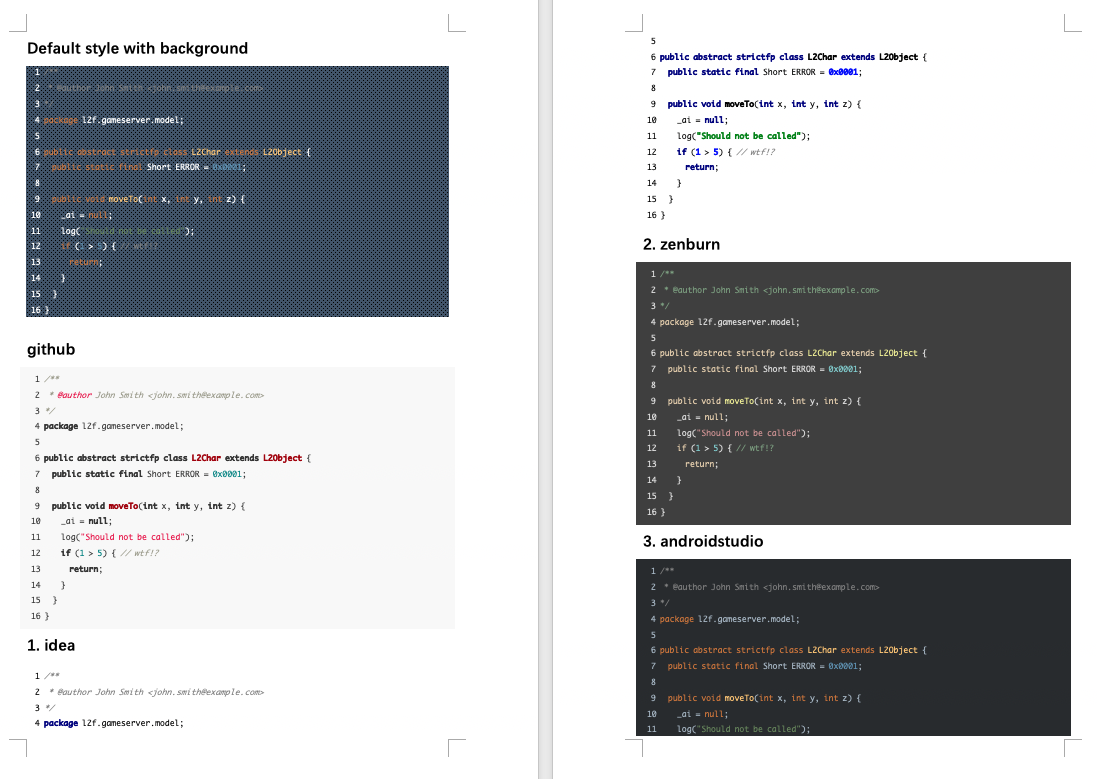The height and width of the screenshot is (779, 1097).
Task: Click '_ai = null;' line in androidstudio block
Action: coord(702,714)
